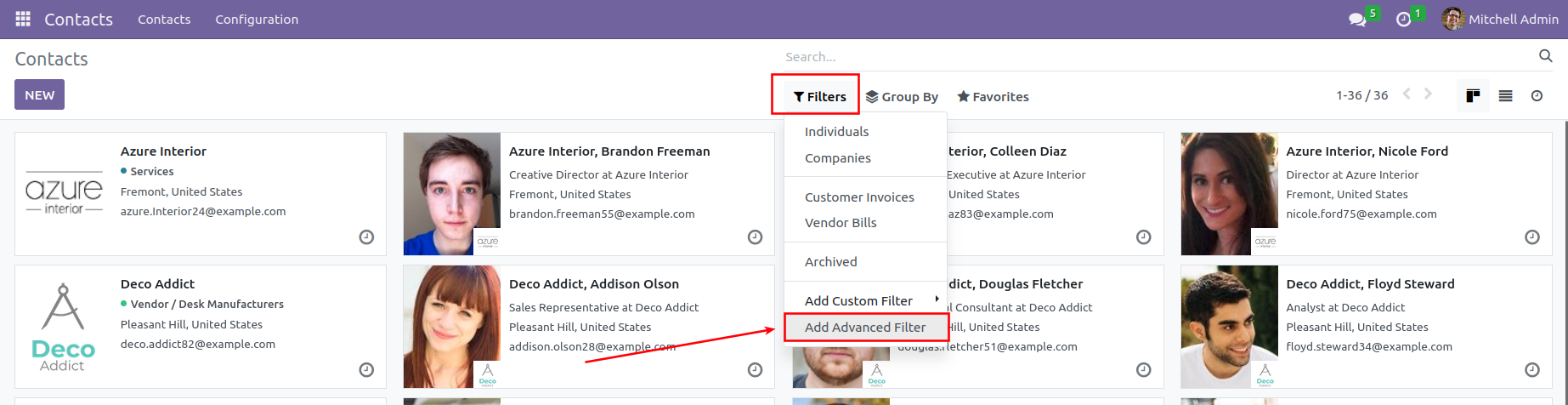The width and height of the screenshot is (1568, 405).
Task: Toggle the Individuals filter
Action: tap(836, 132)
